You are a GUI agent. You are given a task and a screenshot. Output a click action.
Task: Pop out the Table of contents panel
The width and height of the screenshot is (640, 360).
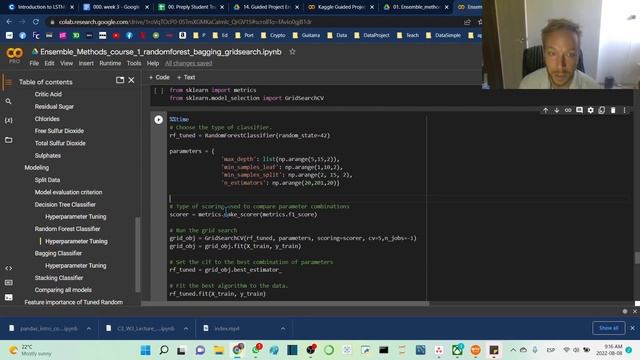[x=120, y=80]
